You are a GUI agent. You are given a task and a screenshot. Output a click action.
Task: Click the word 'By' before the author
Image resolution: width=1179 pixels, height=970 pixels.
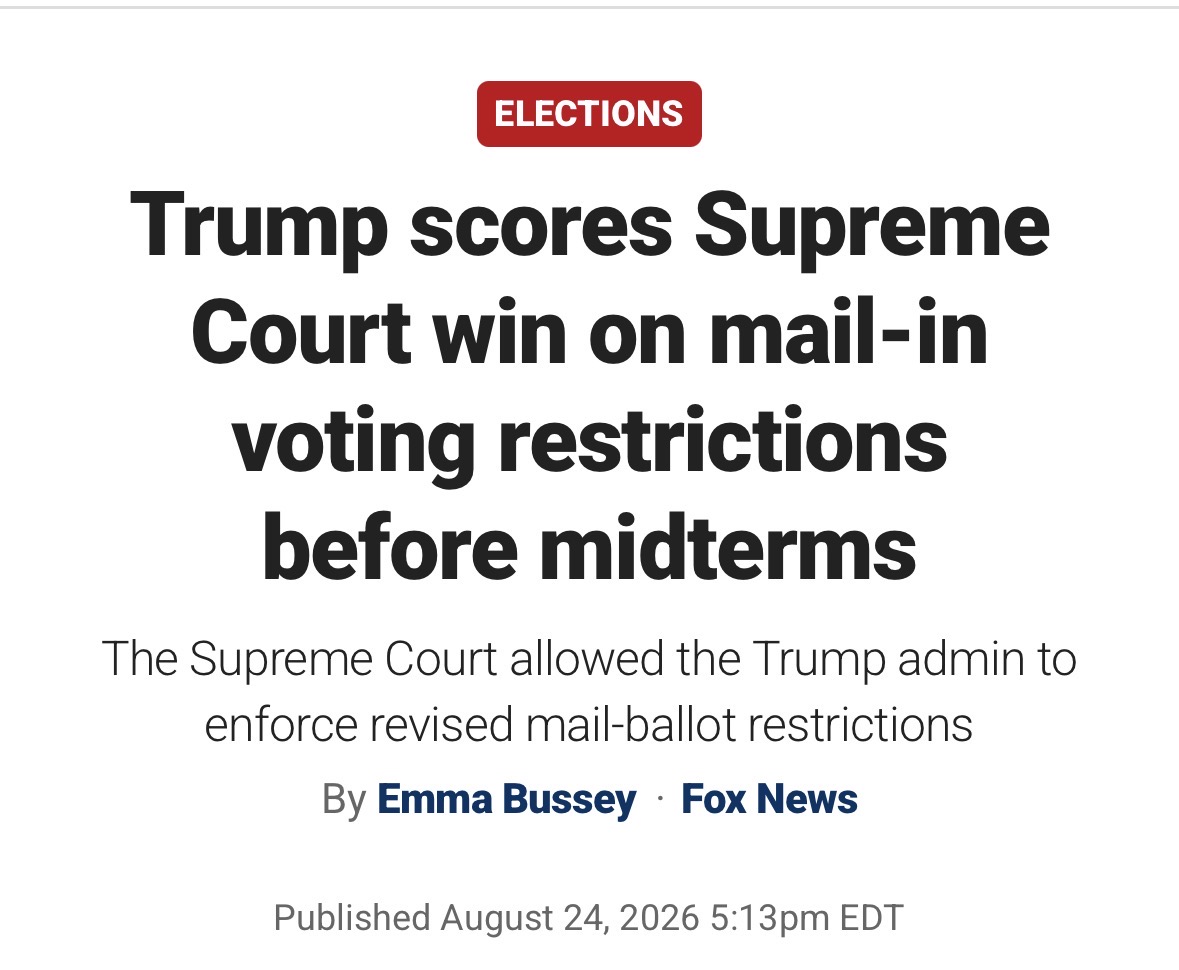coord(344,799)
